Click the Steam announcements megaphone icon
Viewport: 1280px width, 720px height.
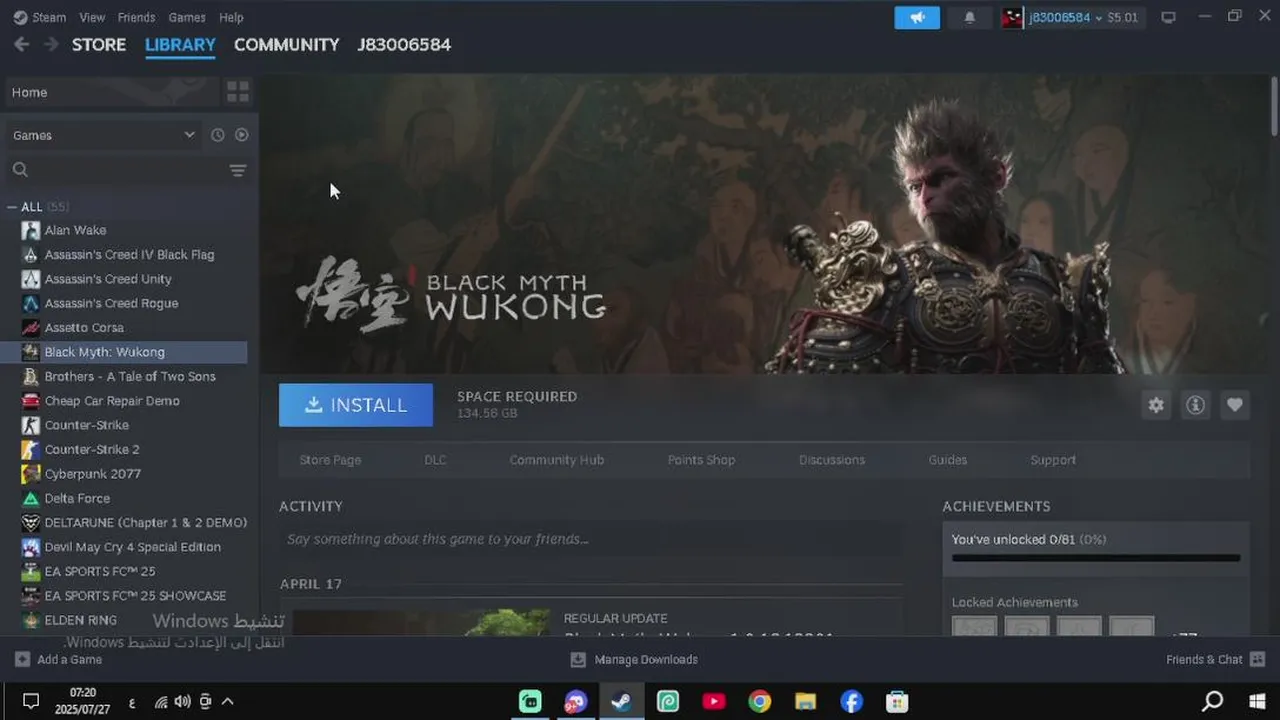tap(917, 17)
